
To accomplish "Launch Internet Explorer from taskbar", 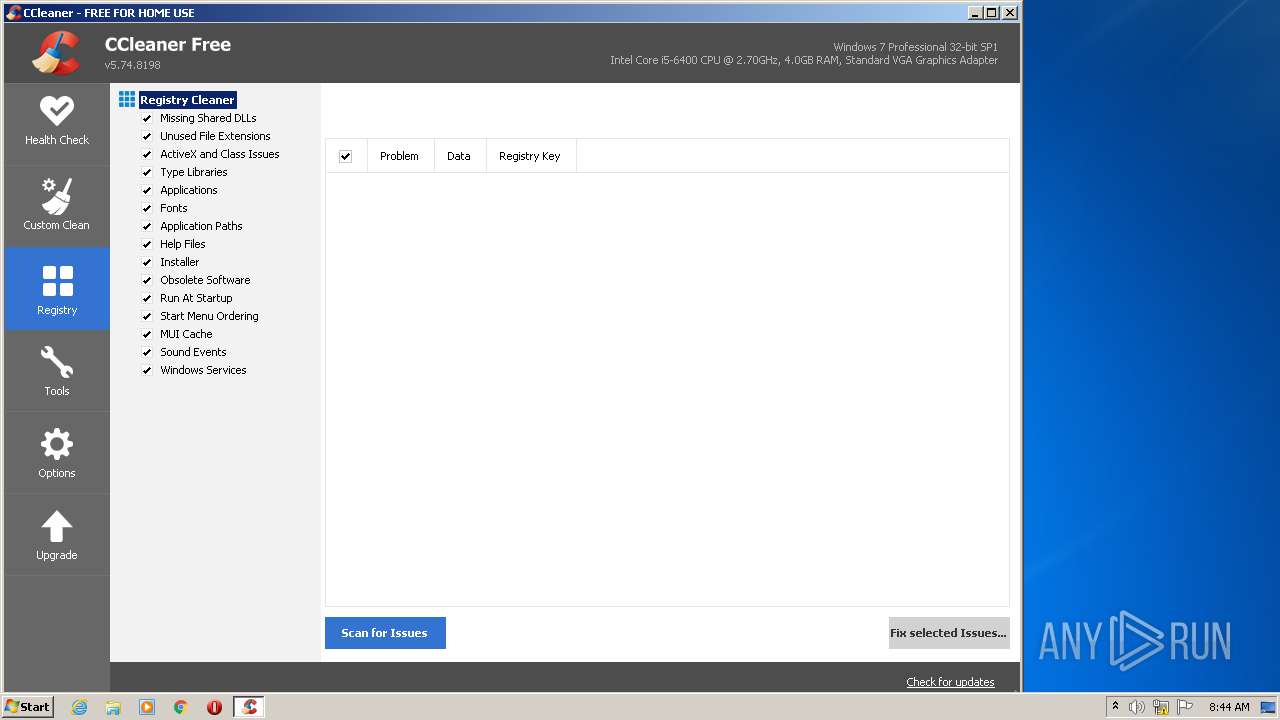I will (x=80, y=707).
